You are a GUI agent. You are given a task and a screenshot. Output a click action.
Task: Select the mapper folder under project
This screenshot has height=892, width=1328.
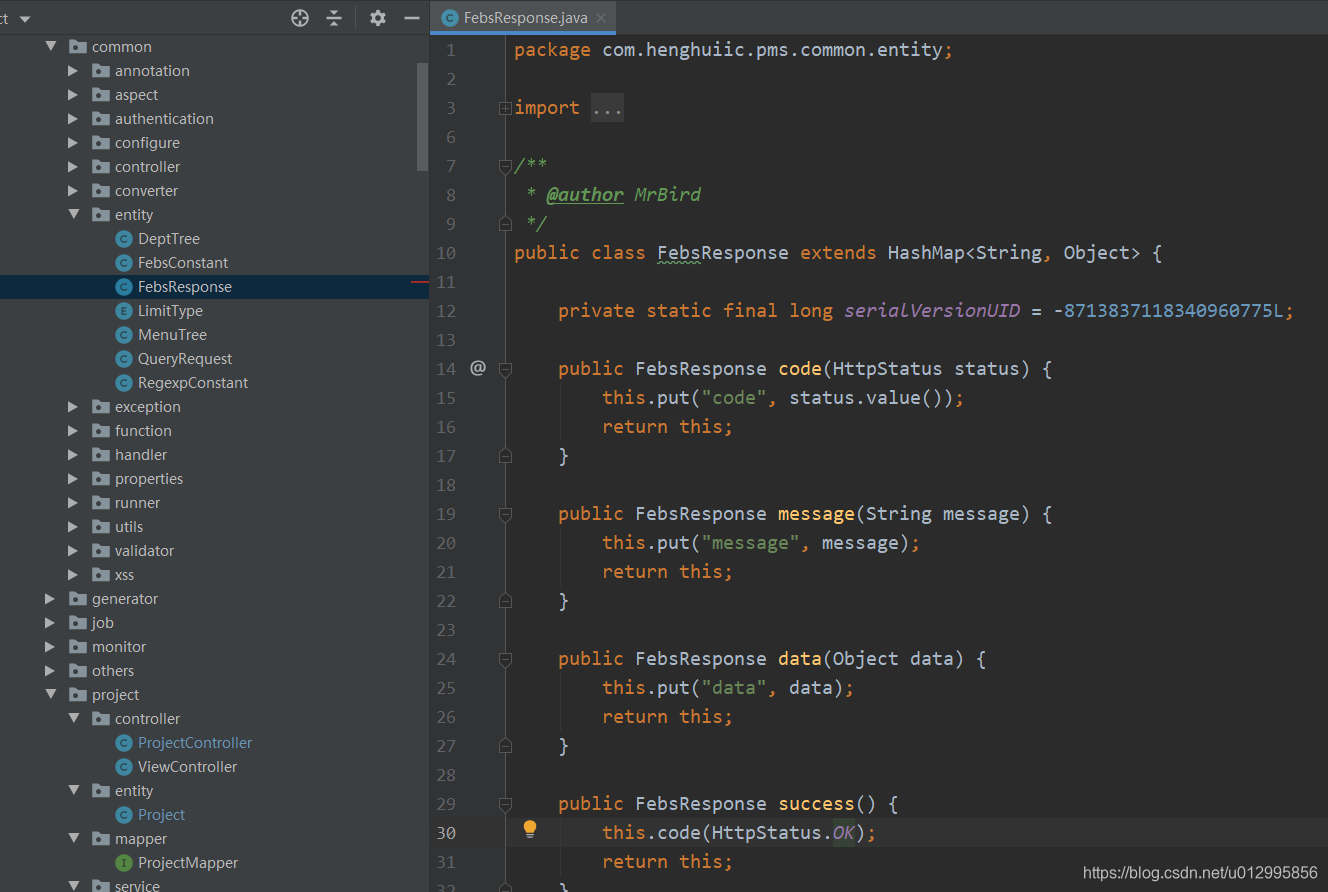140,838
